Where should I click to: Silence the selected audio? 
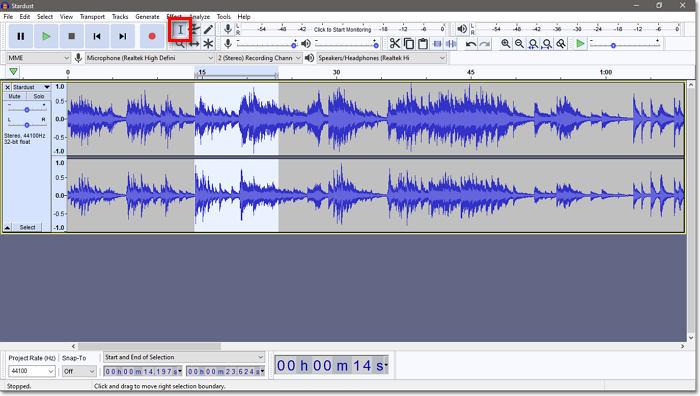click(451, 43)
